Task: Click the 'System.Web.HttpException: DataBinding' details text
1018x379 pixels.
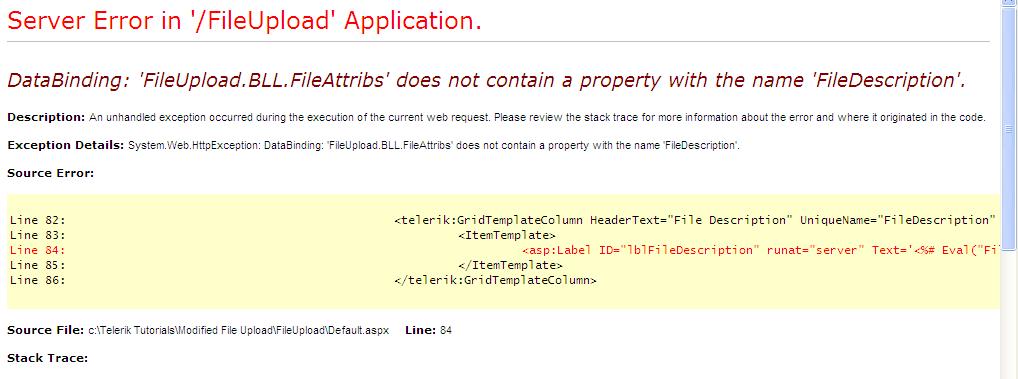Action: pyautogui.click(x=434, y=145)
